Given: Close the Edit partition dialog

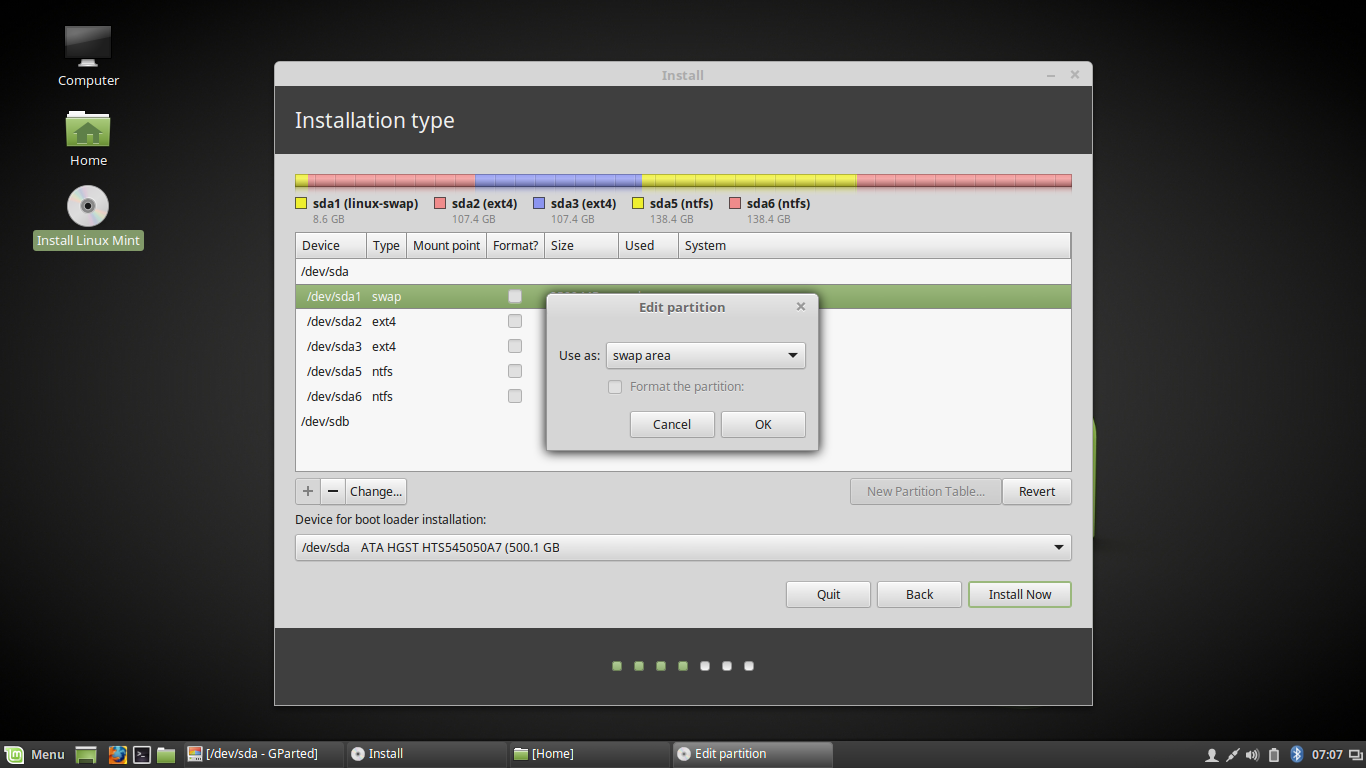Looking at the screenshot, I should pos(800,307).
